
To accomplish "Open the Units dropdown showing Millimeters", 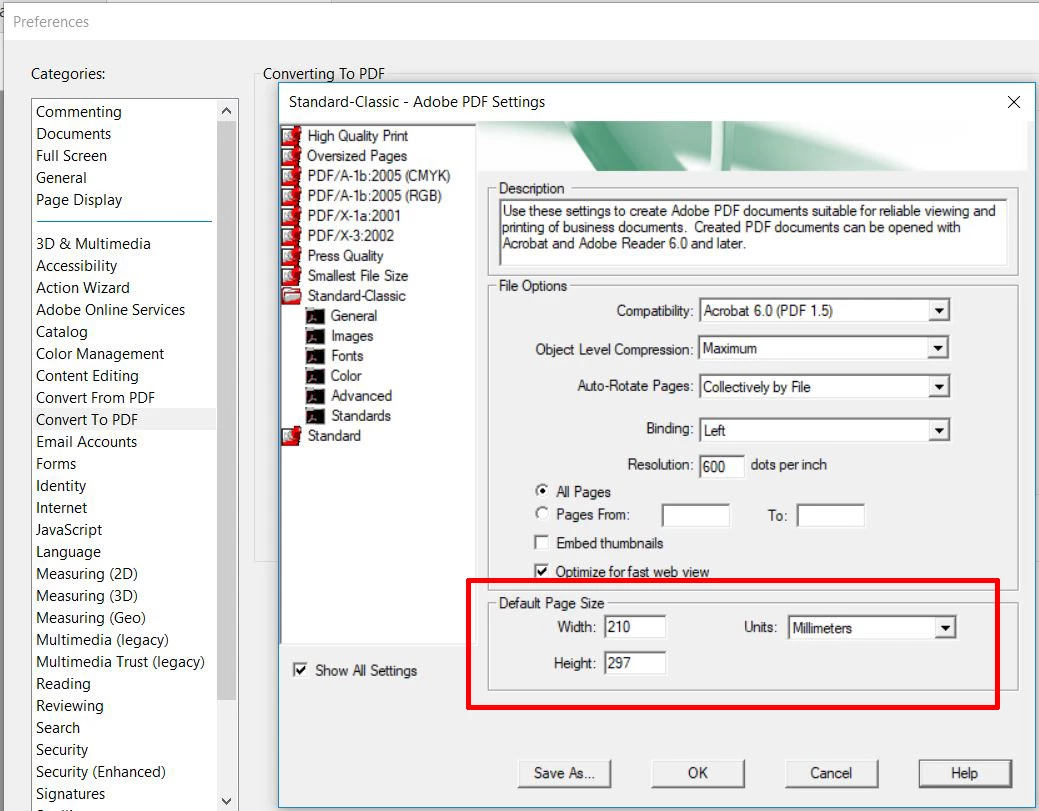I will [x=945, y=627].
